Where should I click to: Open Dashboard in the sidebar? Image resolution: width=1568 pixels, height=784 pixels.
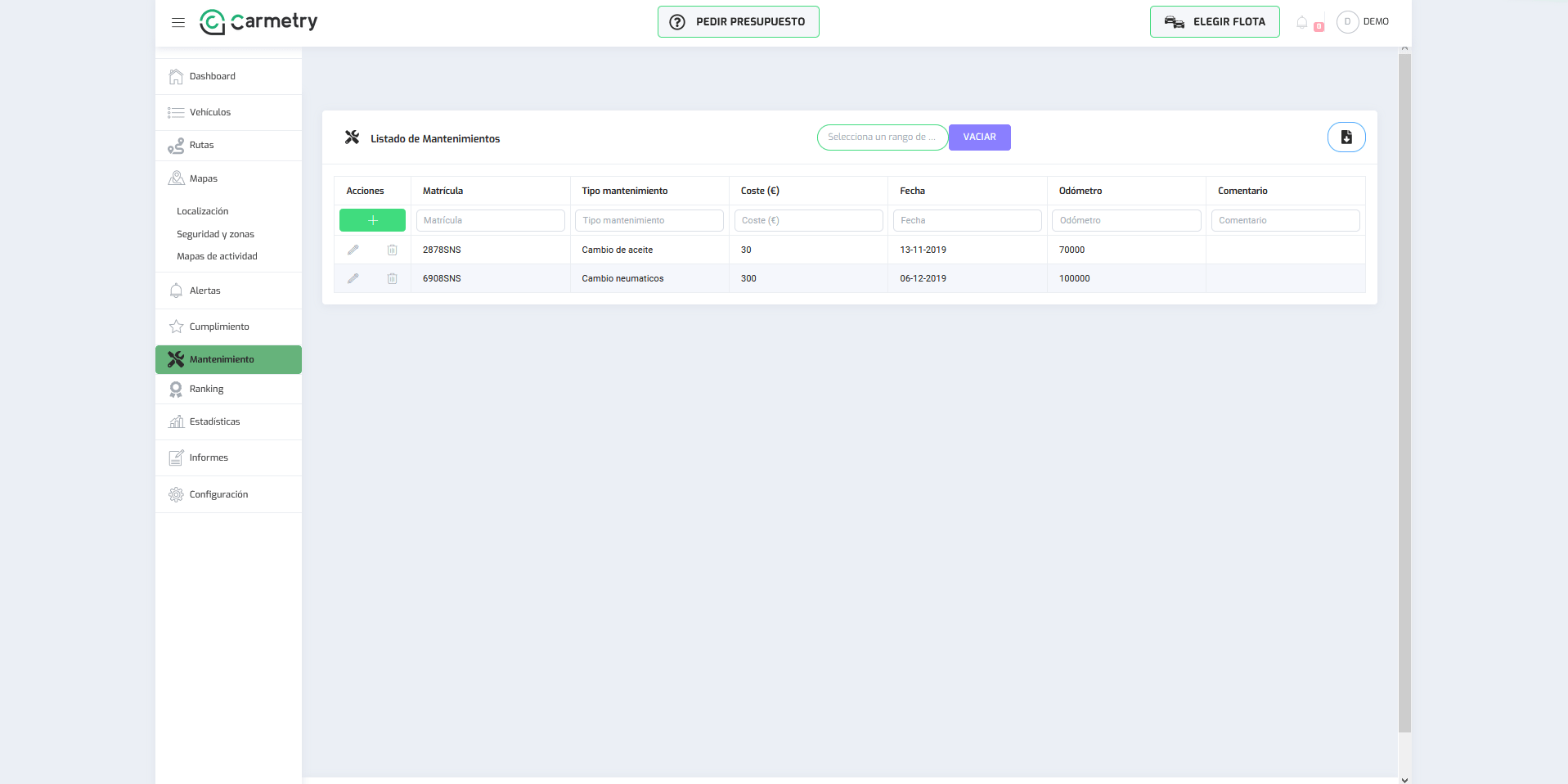pyautogui.click(x=228, y=76)
